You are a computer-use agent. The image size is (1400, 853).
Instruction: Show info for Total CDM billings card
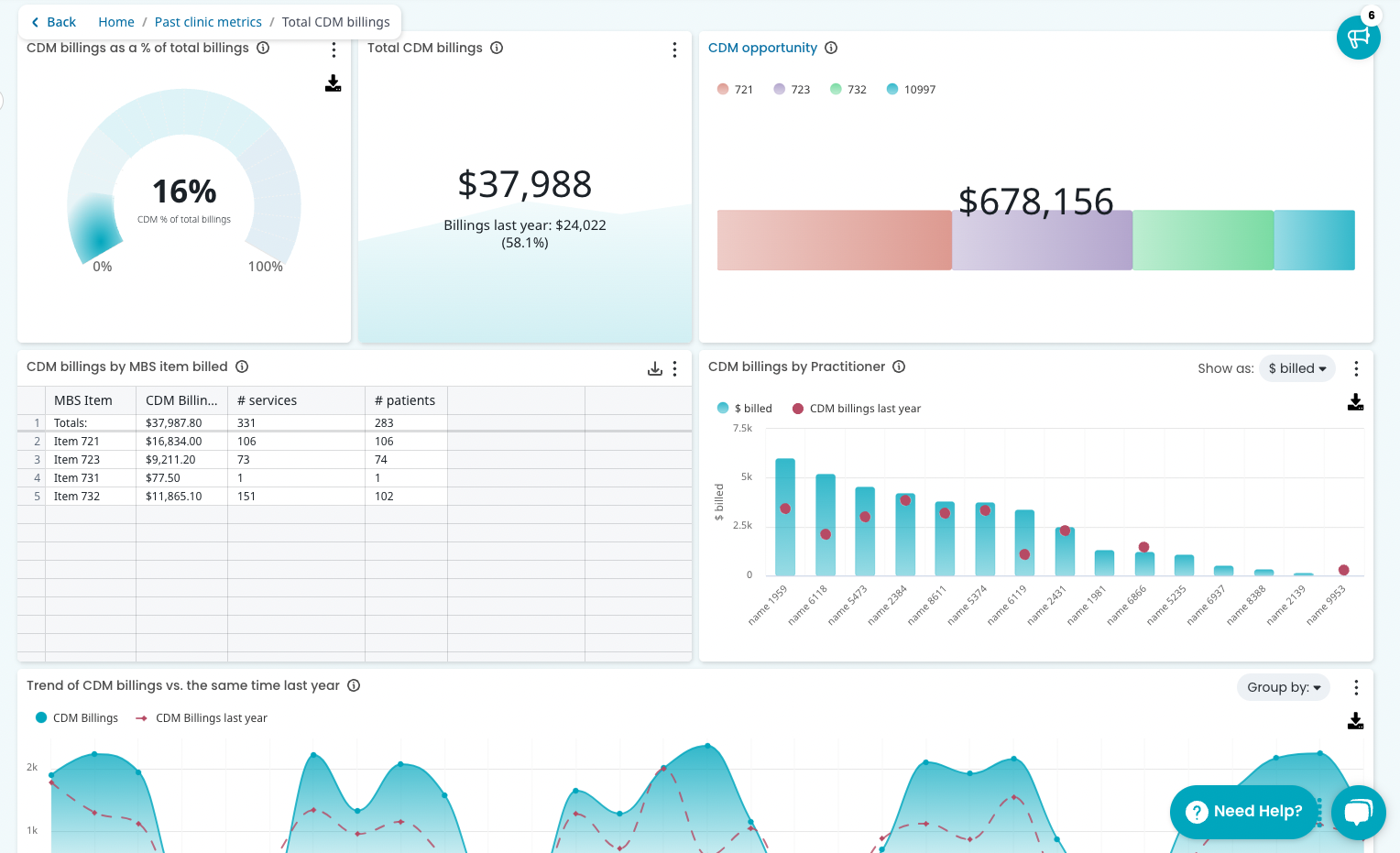click(497, 48)
